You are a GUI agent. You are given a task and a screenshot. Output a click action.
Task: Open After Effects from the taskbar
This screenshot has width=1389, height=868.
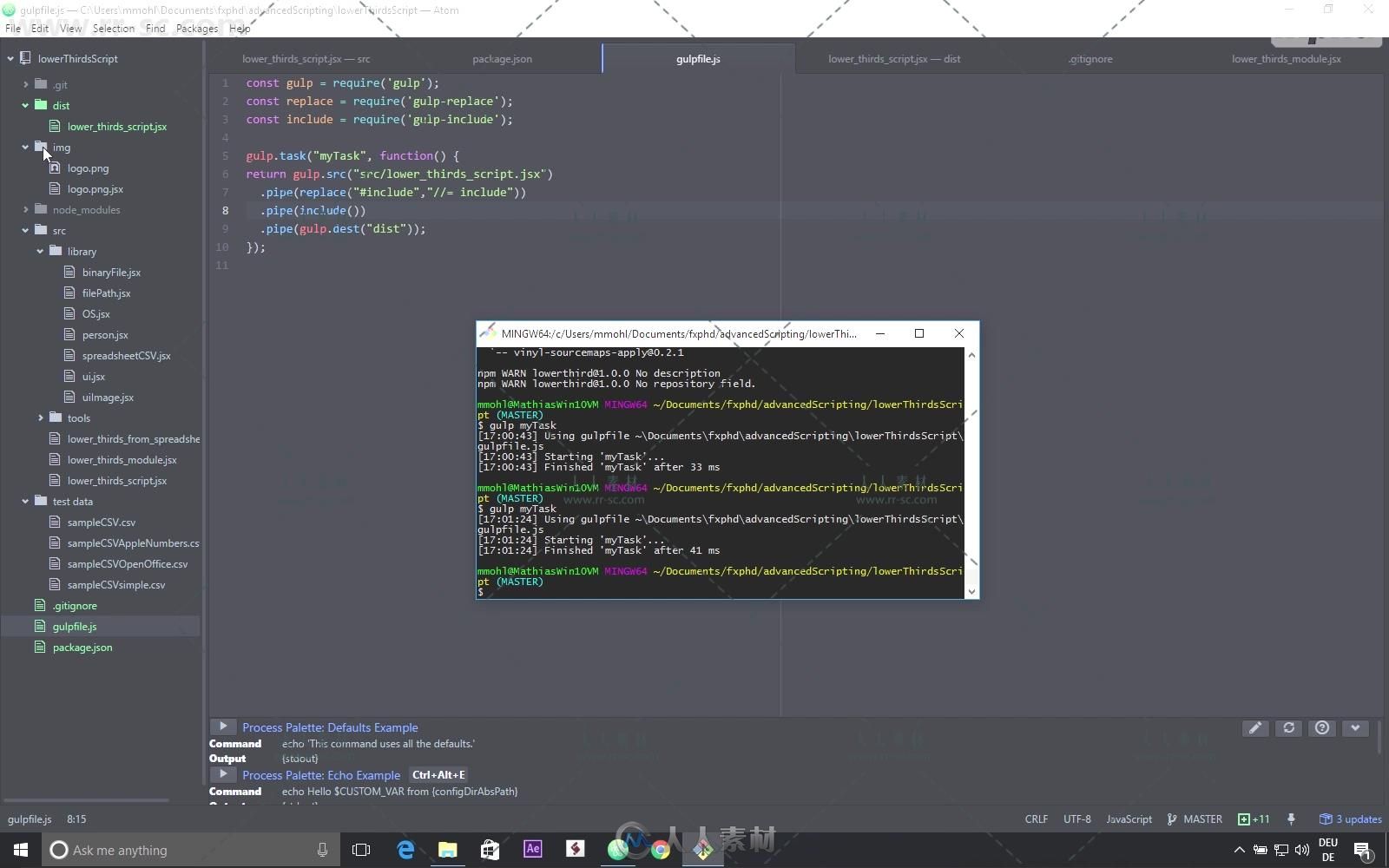click(x=532, y=849)
